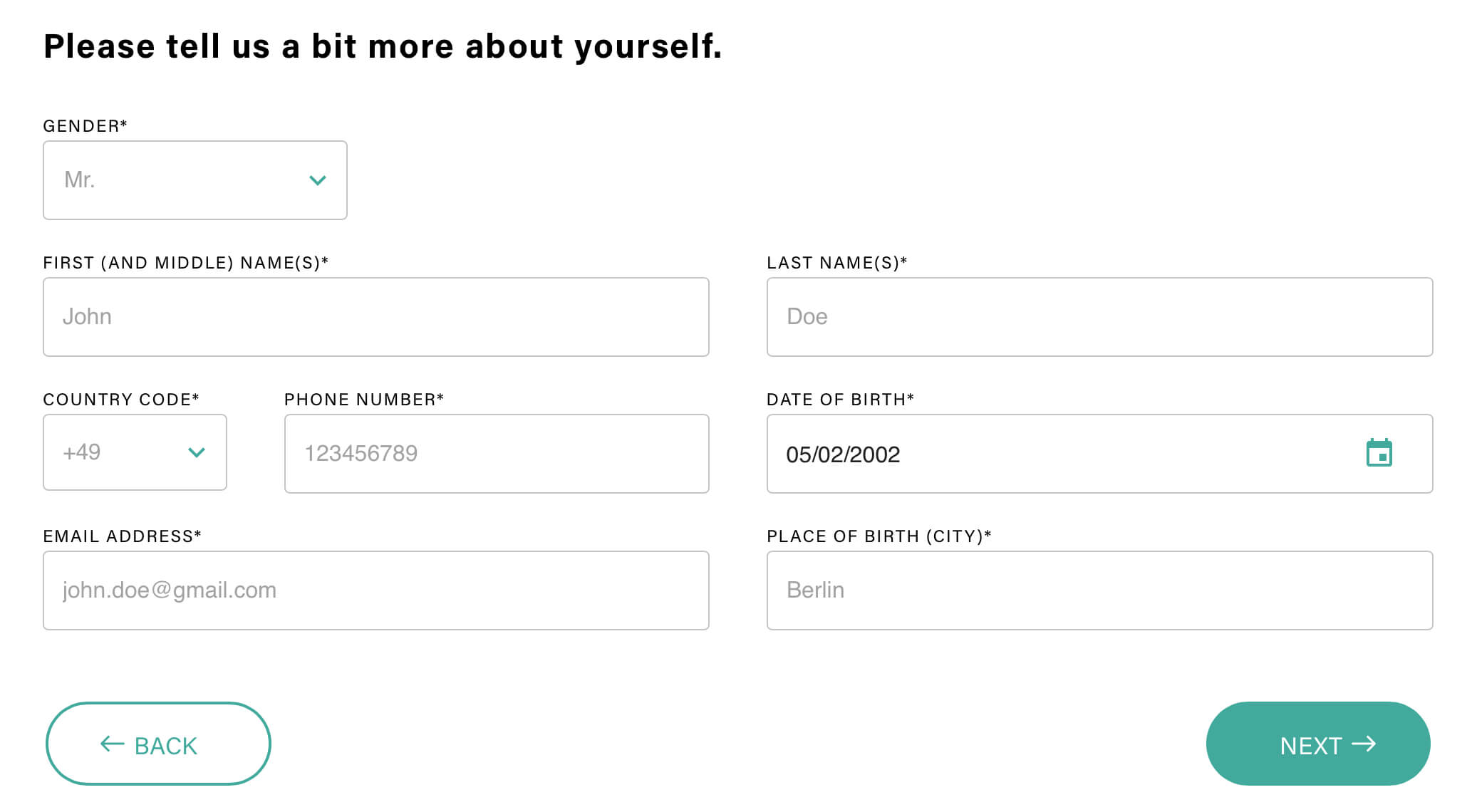This screenshot has height=812, width=1472.
Task: Open the date of birth calendar picker
Action: (1379, 454)
